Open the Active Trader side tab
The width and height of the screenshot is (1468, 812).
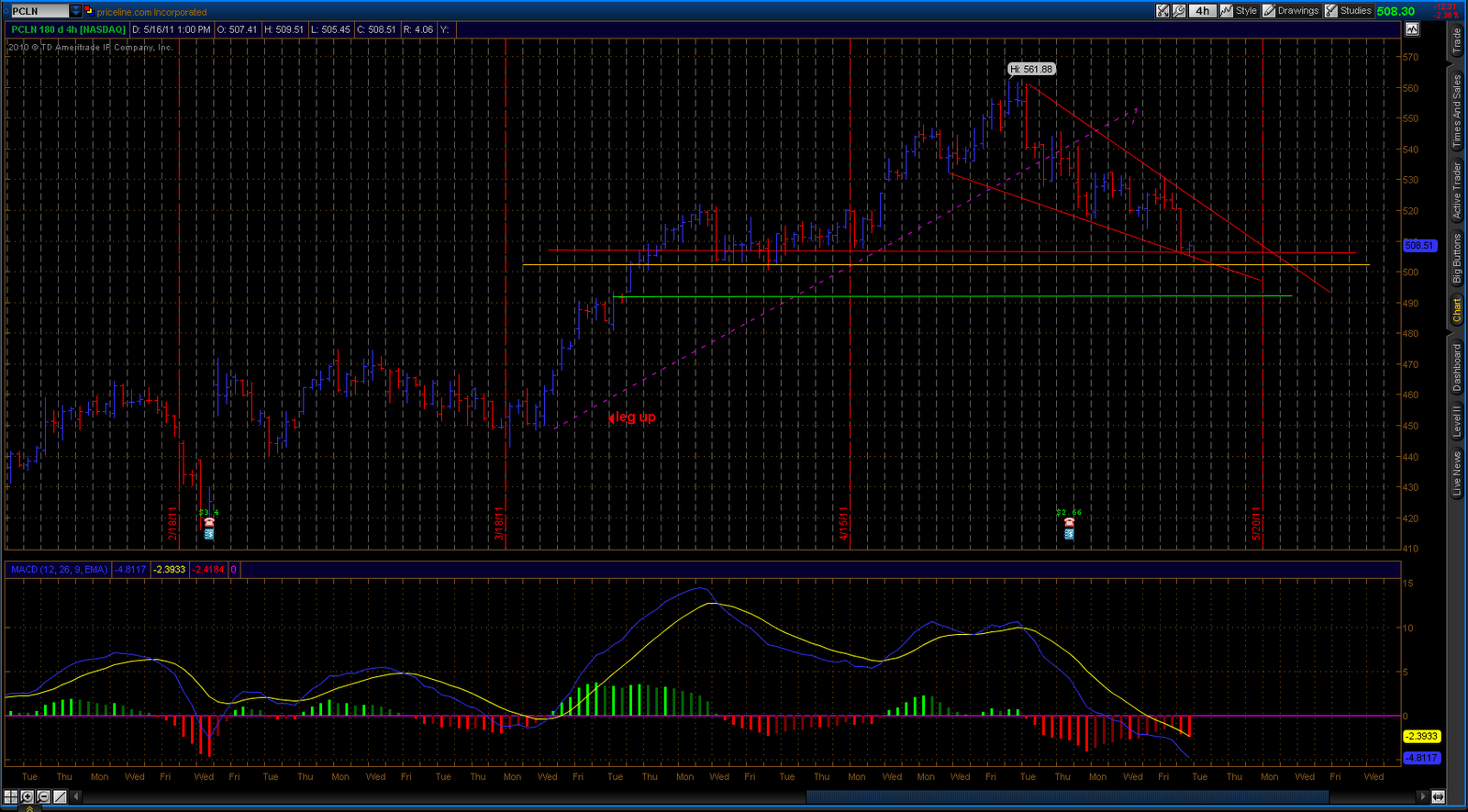(x=1456, y=190)
